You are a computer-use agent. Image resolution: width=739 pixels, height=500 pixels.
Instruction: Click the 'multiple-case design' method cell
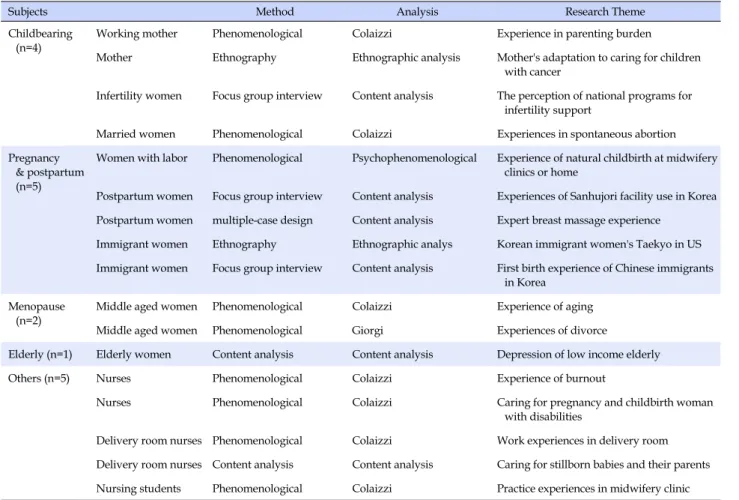pyautogui.click(x=263, y=220)
